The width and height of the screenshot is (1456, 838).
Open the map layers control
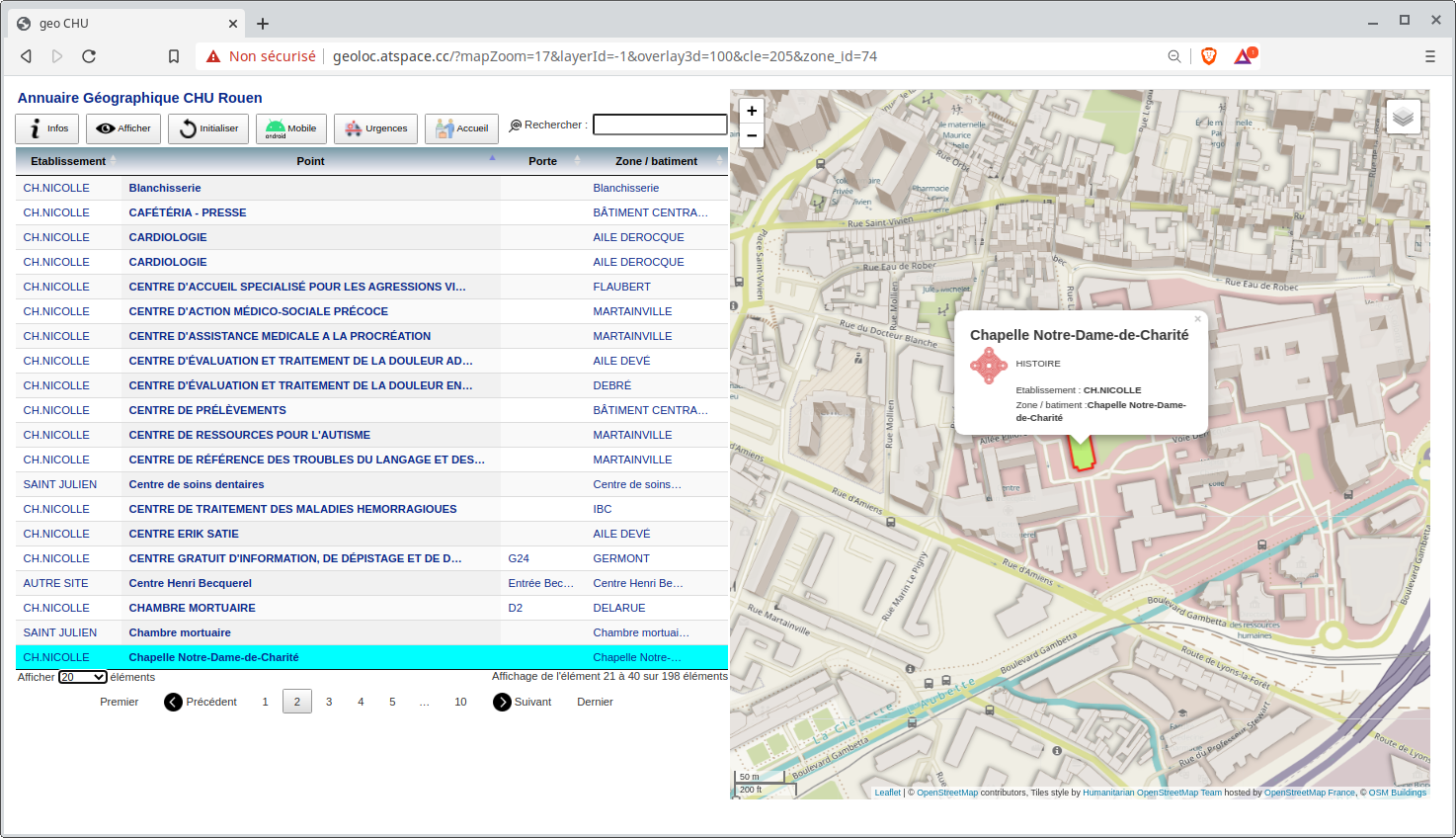[x=1404, y=118]
